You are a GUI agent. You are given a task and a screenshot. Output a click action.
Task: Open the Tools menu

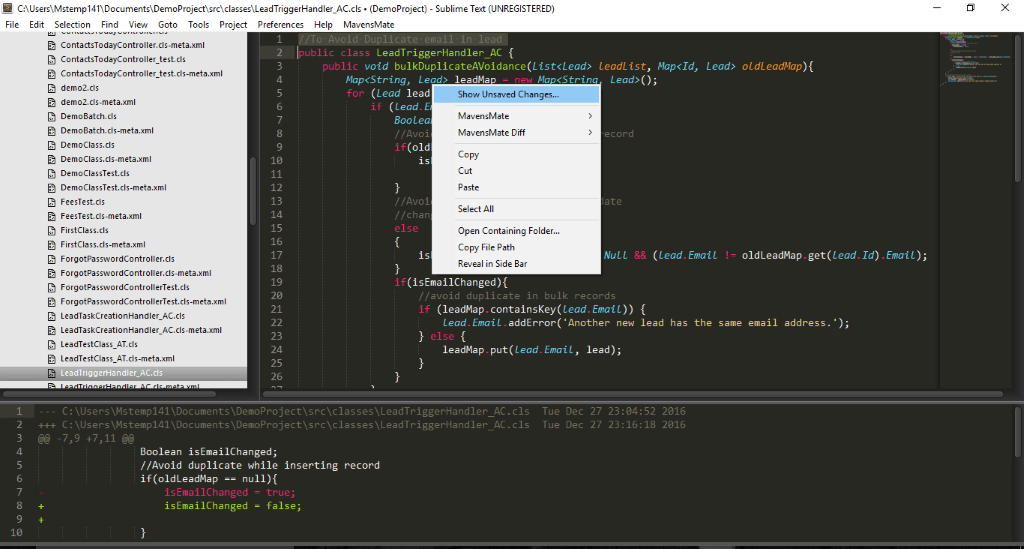[199, 25]
